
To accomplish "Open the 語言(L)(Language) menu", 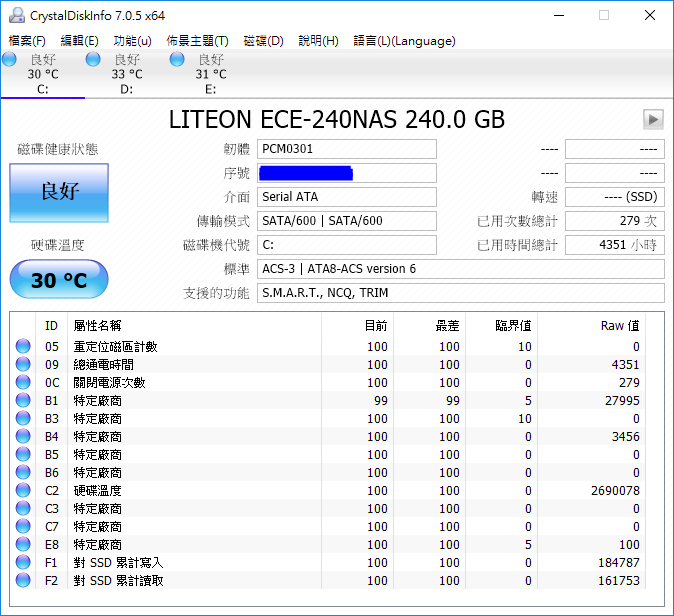I will (404, 41).
